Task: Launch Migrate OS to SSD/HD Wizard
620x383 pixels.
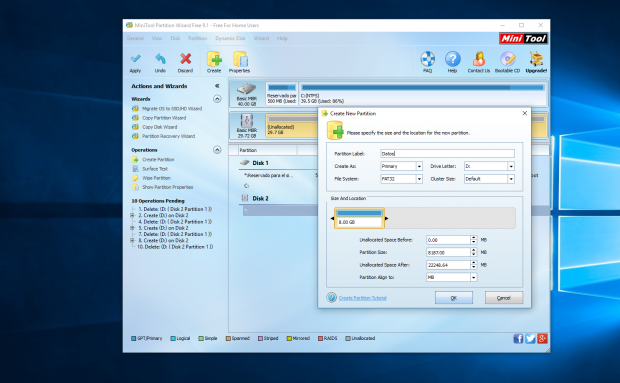Action: coord(172,108)
